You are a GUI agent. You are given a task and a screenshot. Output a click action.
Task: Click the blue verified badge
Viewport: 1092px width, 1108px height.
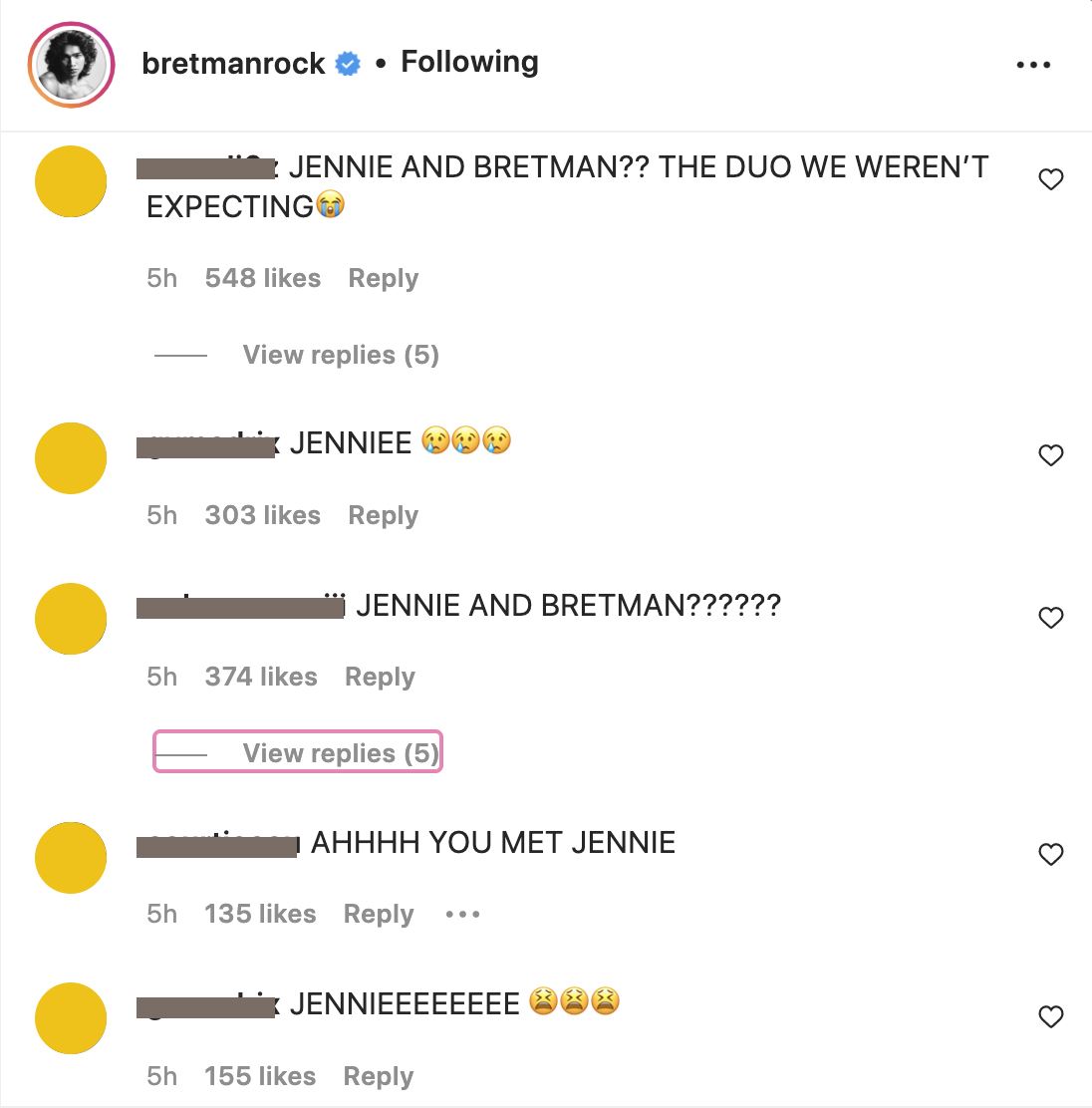pyautogui.click(x=348, y=64)
